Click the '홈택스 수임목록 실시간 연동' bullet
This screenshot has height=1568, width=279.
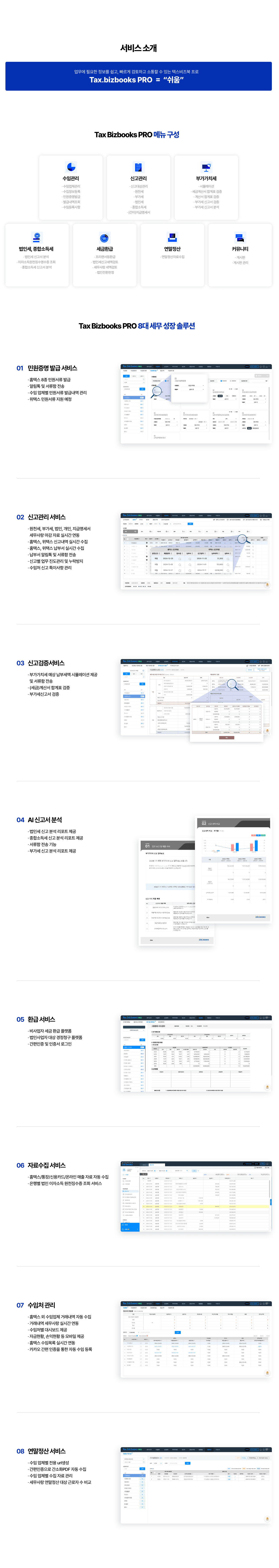pos(52,1343)
